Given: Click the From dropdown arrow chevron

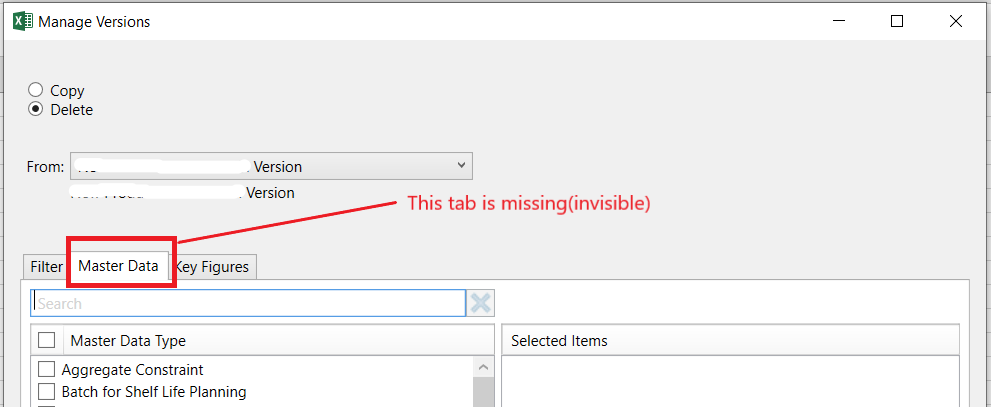Looking at the screenshot, I should coord(462,165).
